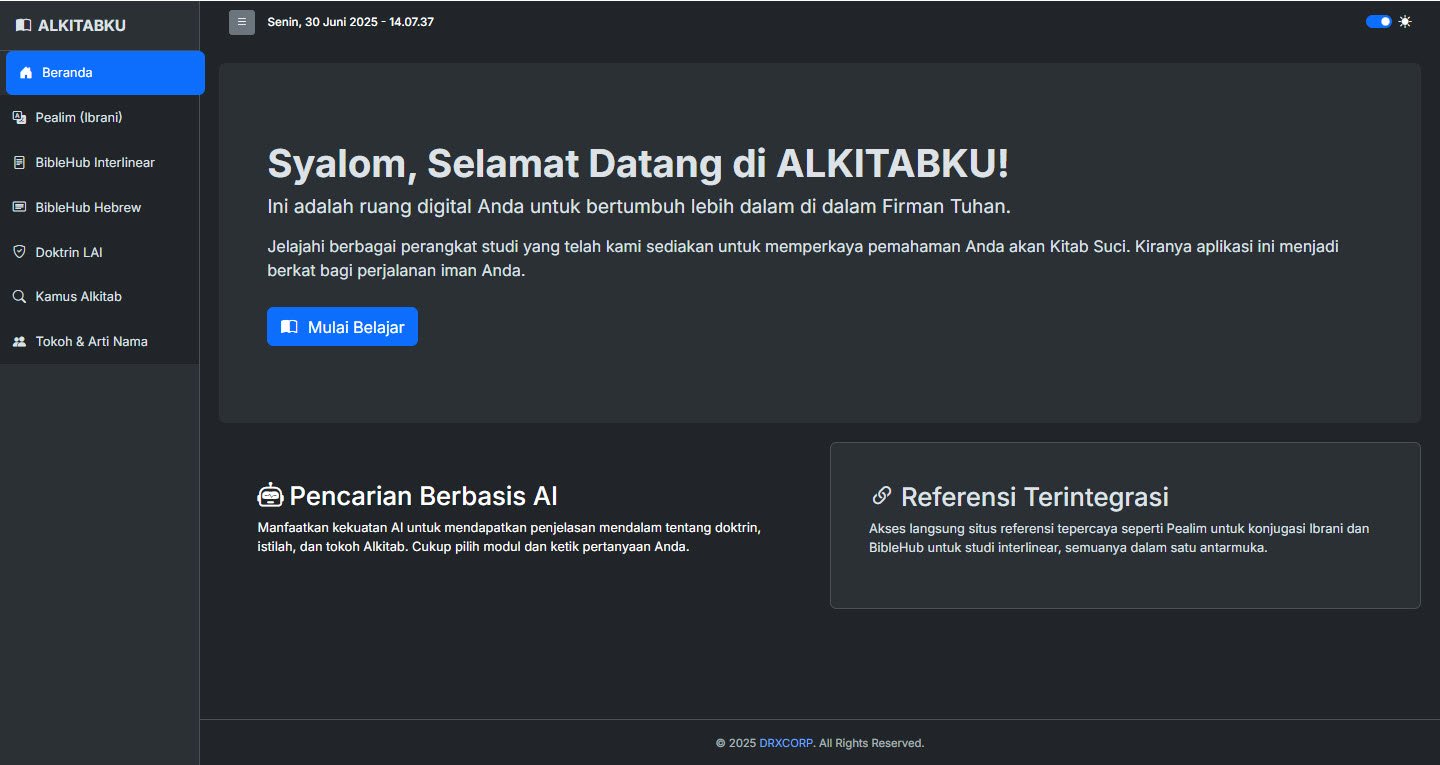Click the robot icon by Pencarian Berbasis AI
The width and height of the screenshot is (1440, 765).
point(271,495)
